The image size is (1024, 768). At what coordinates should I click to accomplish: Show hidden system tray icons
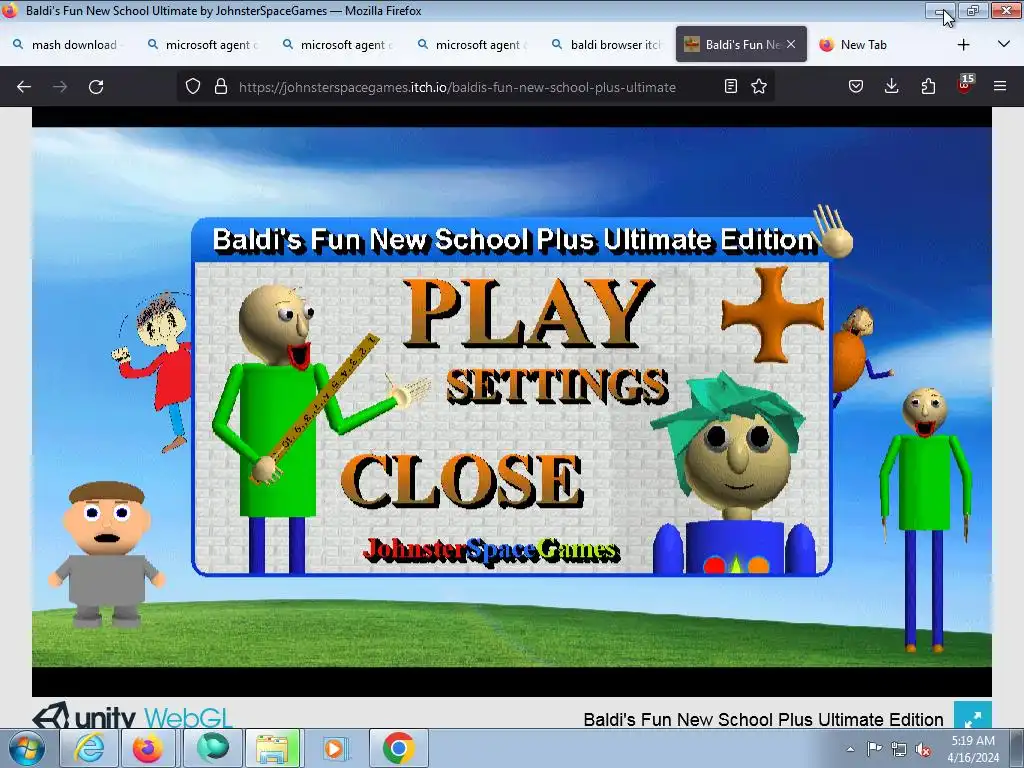click(x=850, y=749)
